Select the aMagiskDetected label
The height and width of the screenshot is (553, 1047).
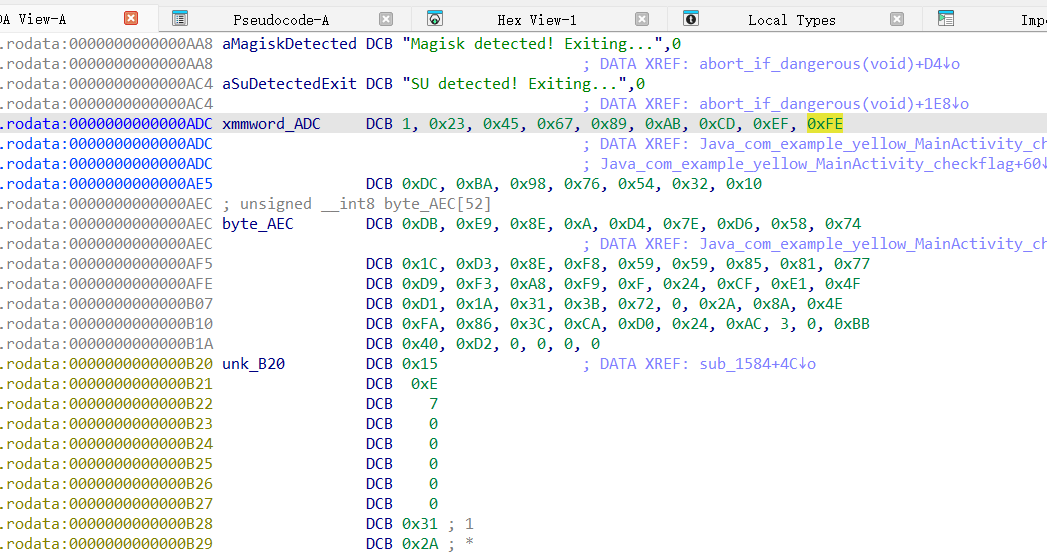point(289,44)
